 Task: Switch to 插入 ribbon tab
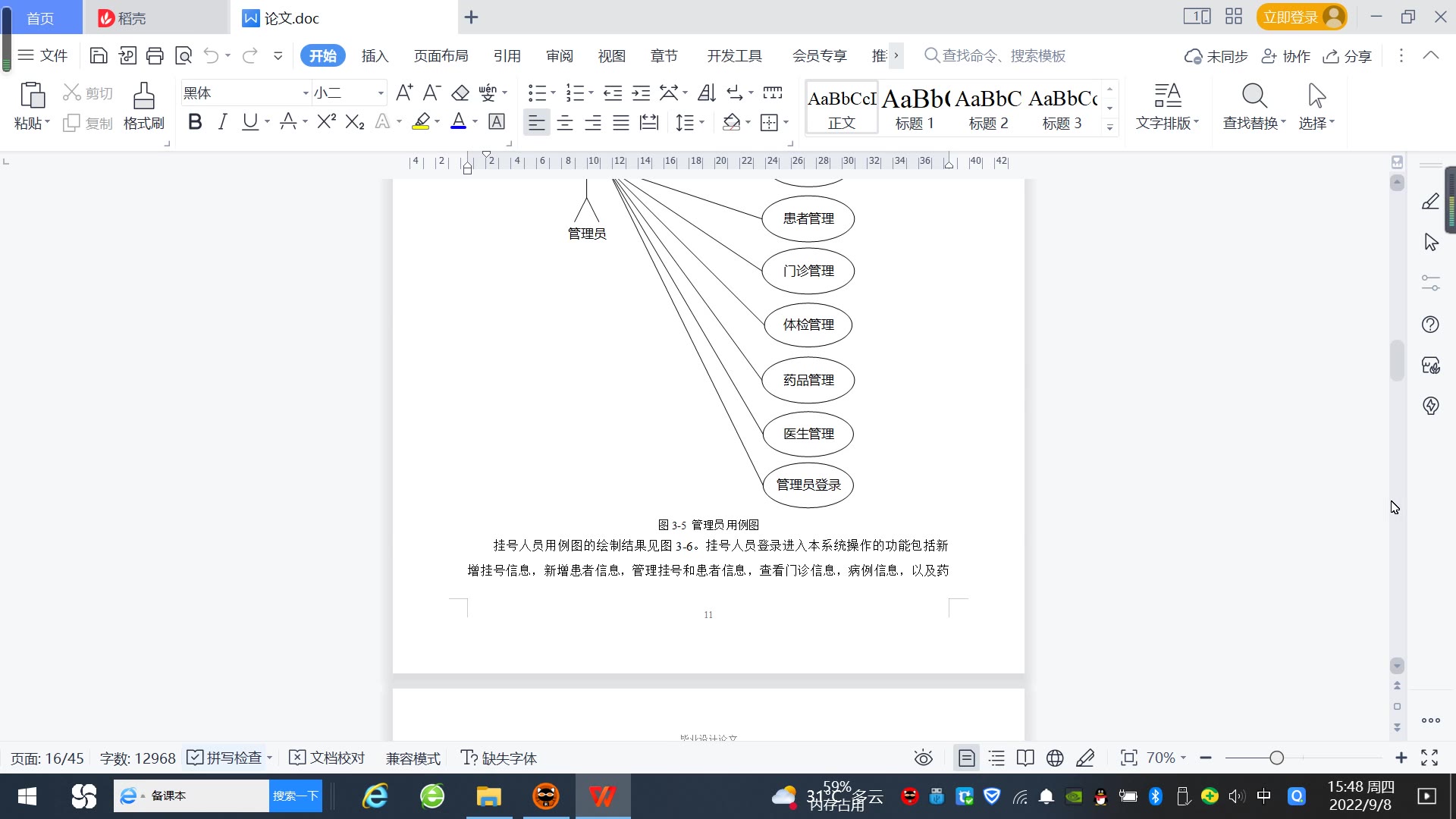(375, 56)
